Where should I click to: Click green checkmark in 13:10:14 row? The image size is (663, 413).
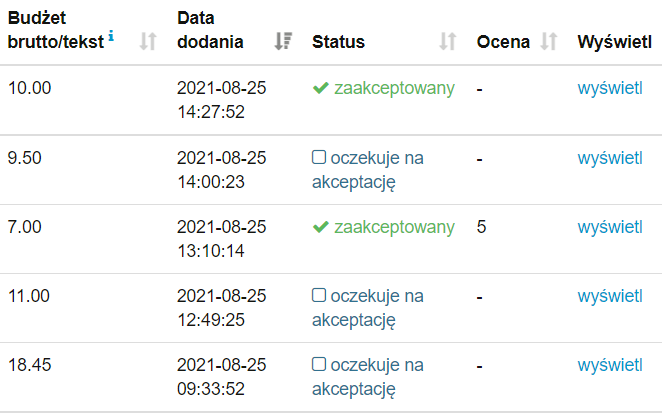click(320, 227)
